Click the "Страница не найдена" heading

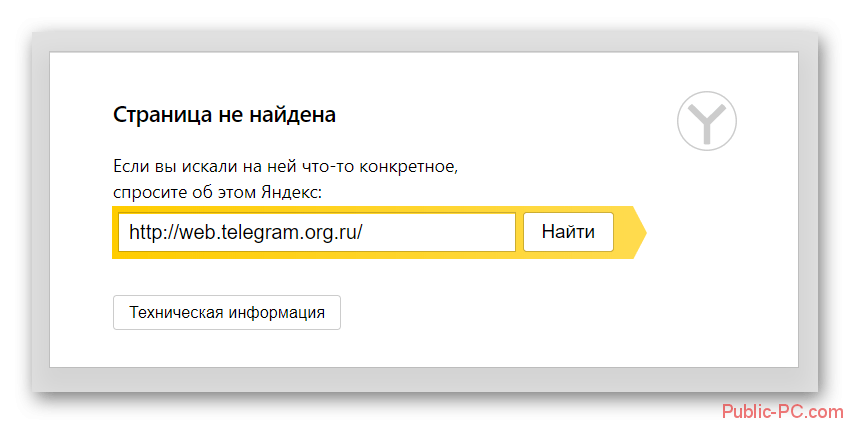224,115
